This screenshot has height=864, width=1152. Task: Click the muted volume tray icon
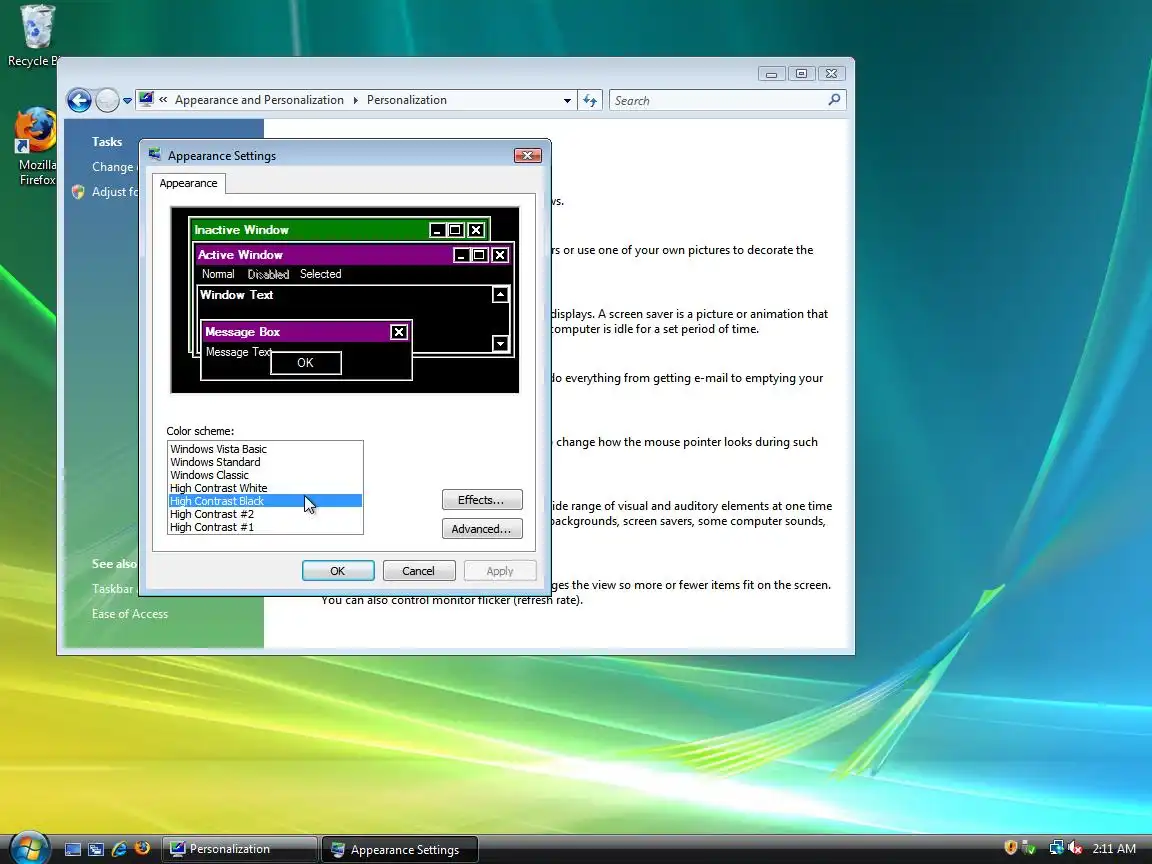point(1075,849)
